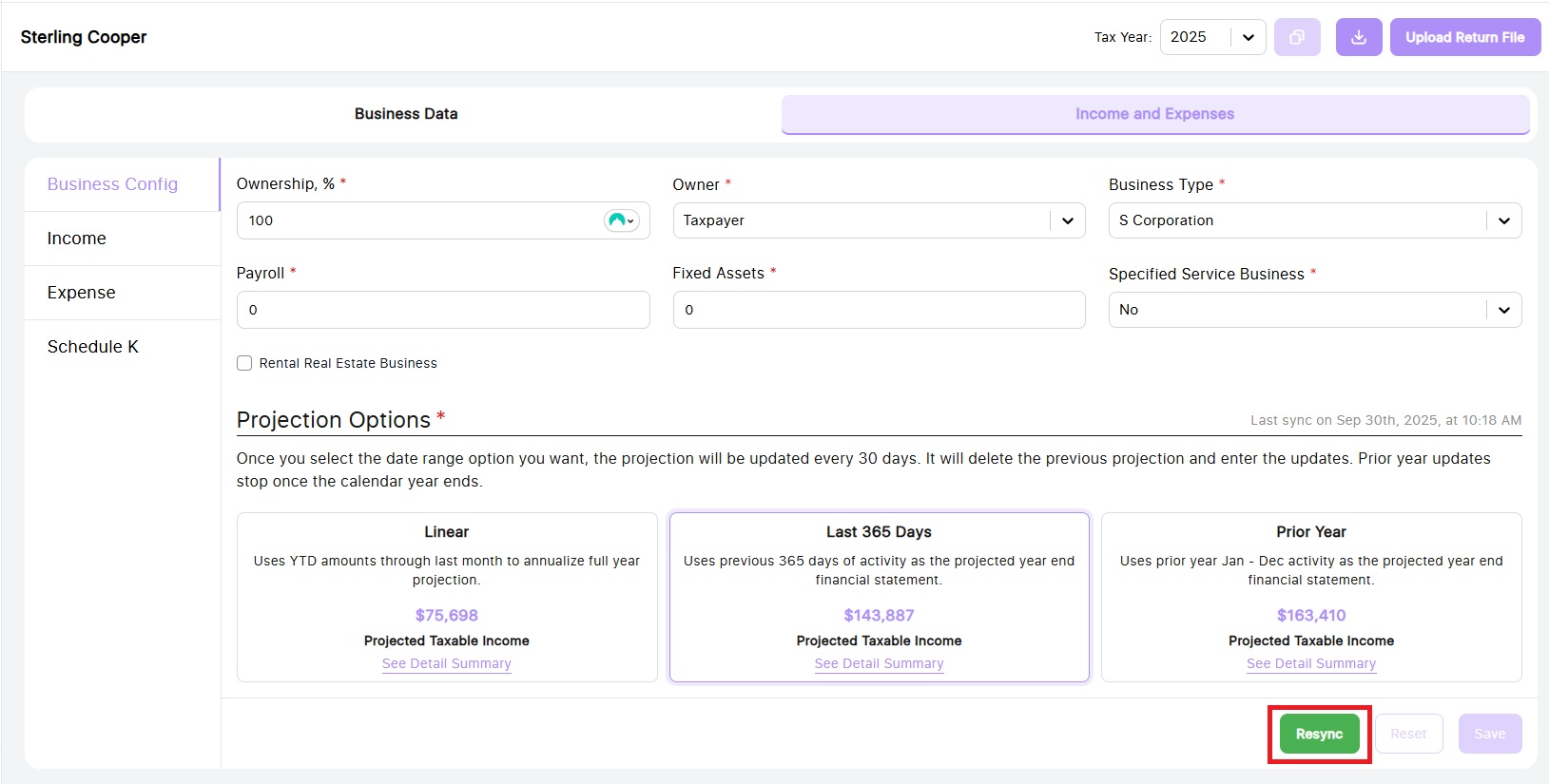This screenshot has width=1549, height=784.
Task: Click the download icon button
Action: tap(1358, 37)
